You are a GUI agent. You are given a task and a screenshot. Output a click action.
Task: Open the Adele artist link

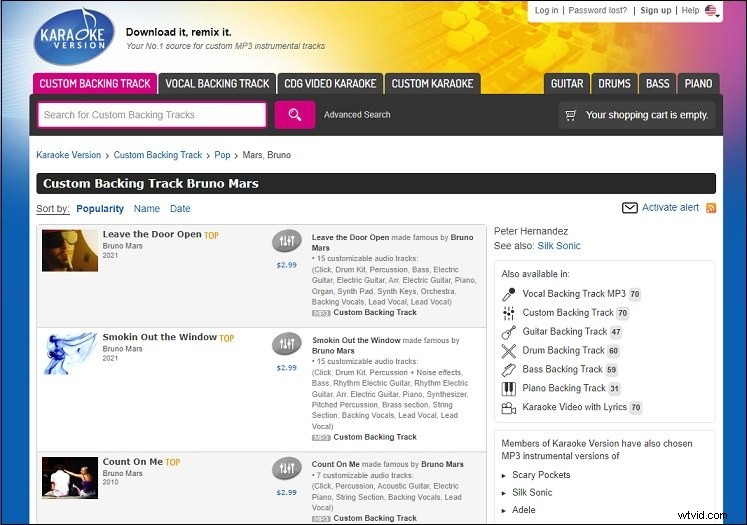(x=524, y=510)
